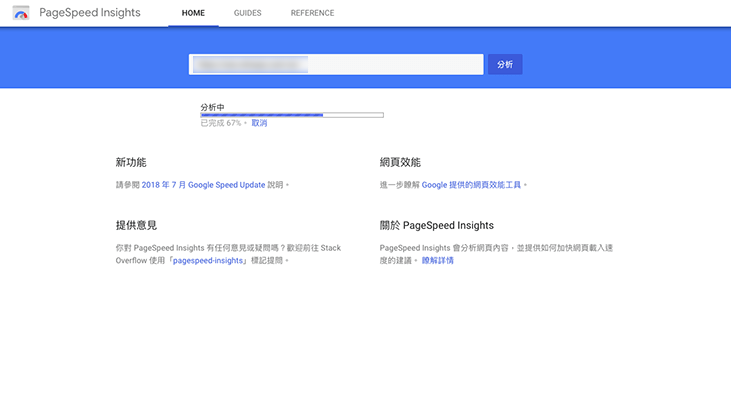731x402 pixels.
Task: Click the 分析中 status label
Action: [x=212, y=107]
